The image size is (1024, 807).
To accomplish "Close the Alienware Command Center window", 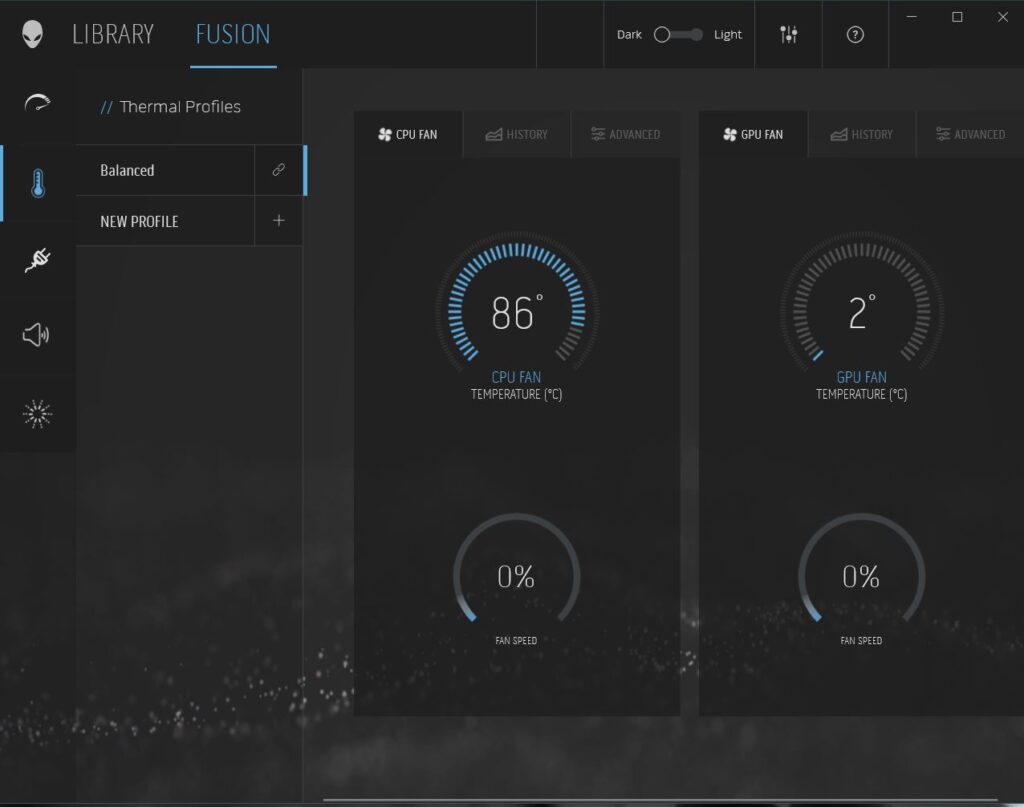I will (x=1002, y=17).
